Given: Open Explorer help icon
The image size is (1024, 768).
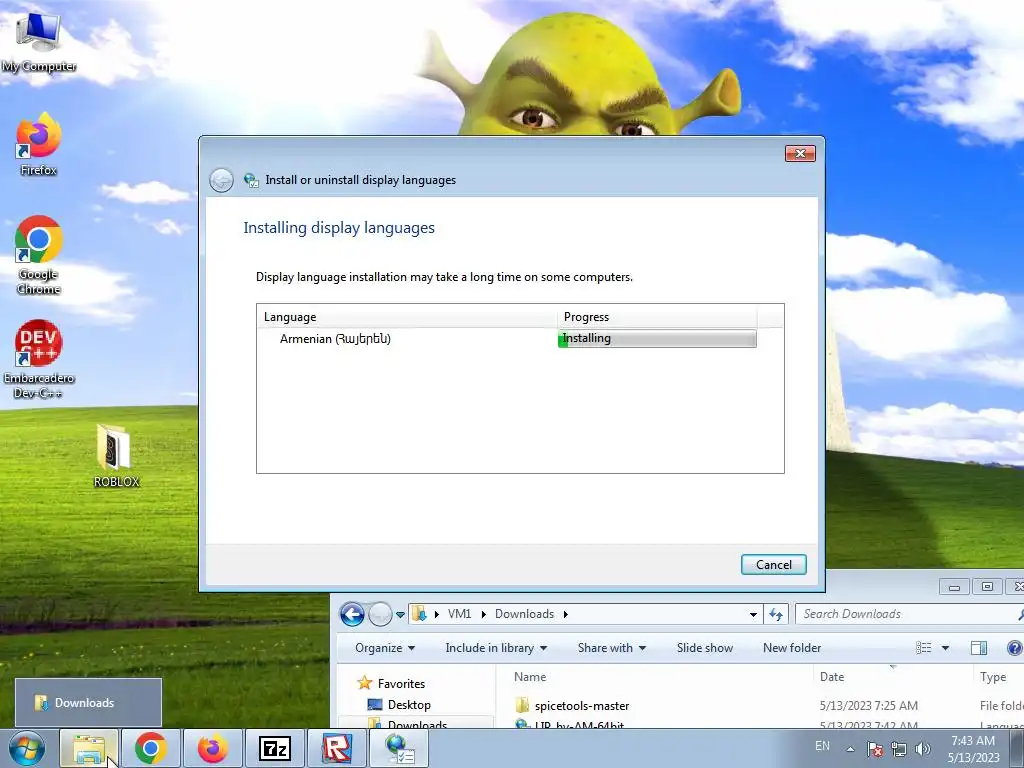Looking at the screenshot, I should (1014, 648).
